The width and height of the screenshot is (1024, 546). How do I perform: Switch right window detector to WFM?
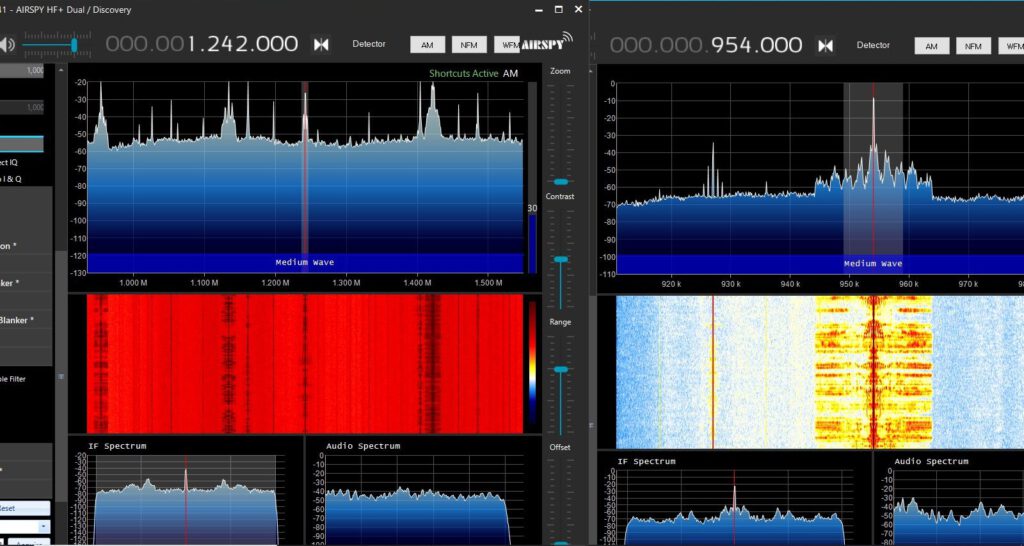click(x=1010, y=46)
